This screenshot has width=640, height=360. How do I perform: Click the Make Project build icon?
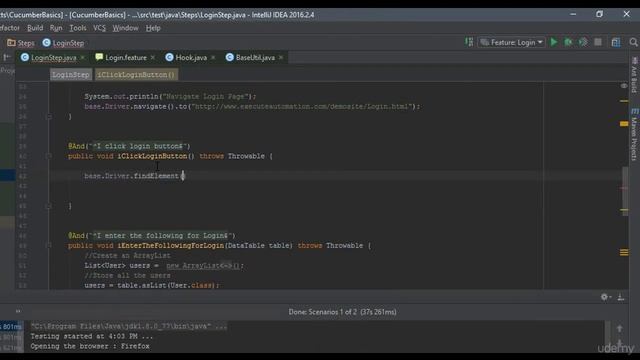[x=469, y=42]
